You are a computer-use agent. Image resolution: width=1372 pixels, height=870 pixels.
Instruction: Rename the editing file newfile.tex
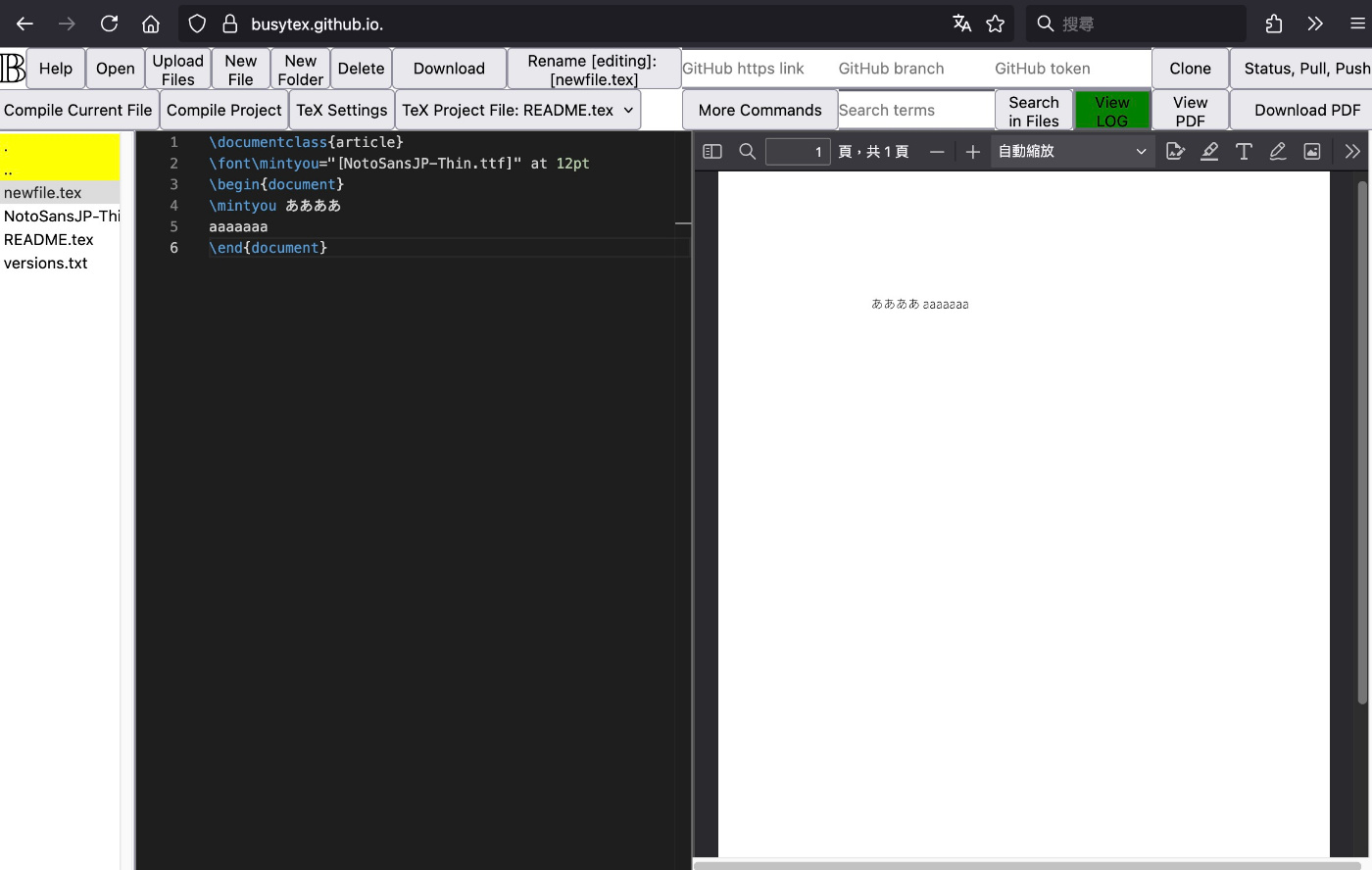(594, 70)
